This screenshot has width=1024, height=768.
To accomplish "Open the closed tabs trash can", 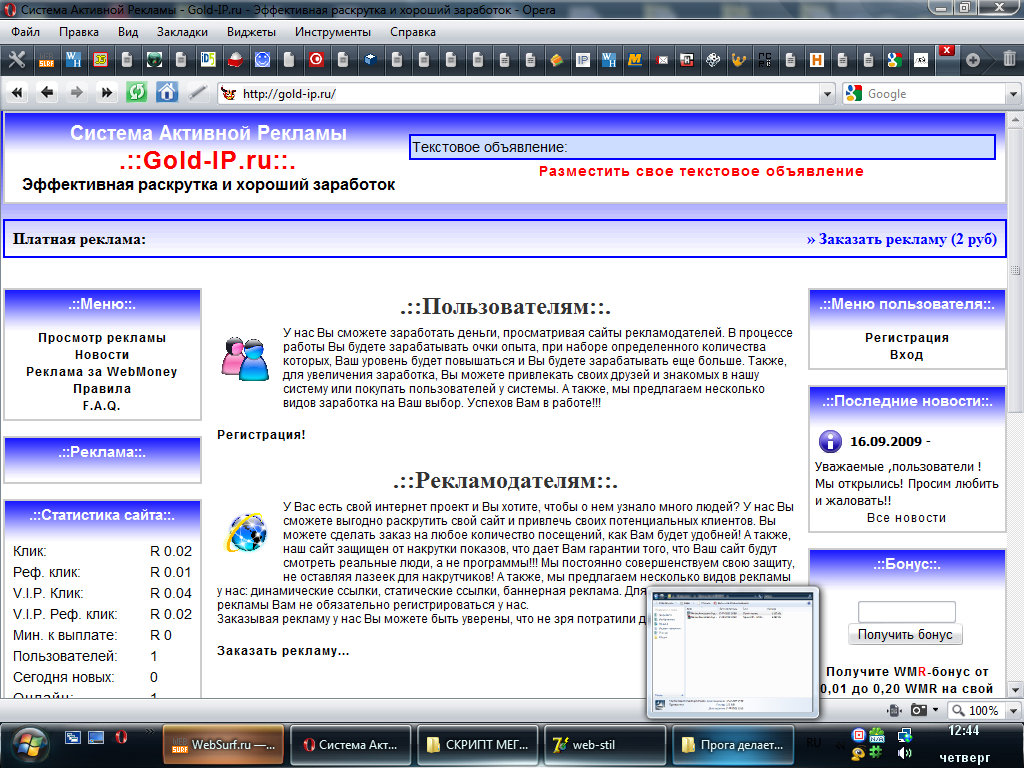I will coord(1009,59).
